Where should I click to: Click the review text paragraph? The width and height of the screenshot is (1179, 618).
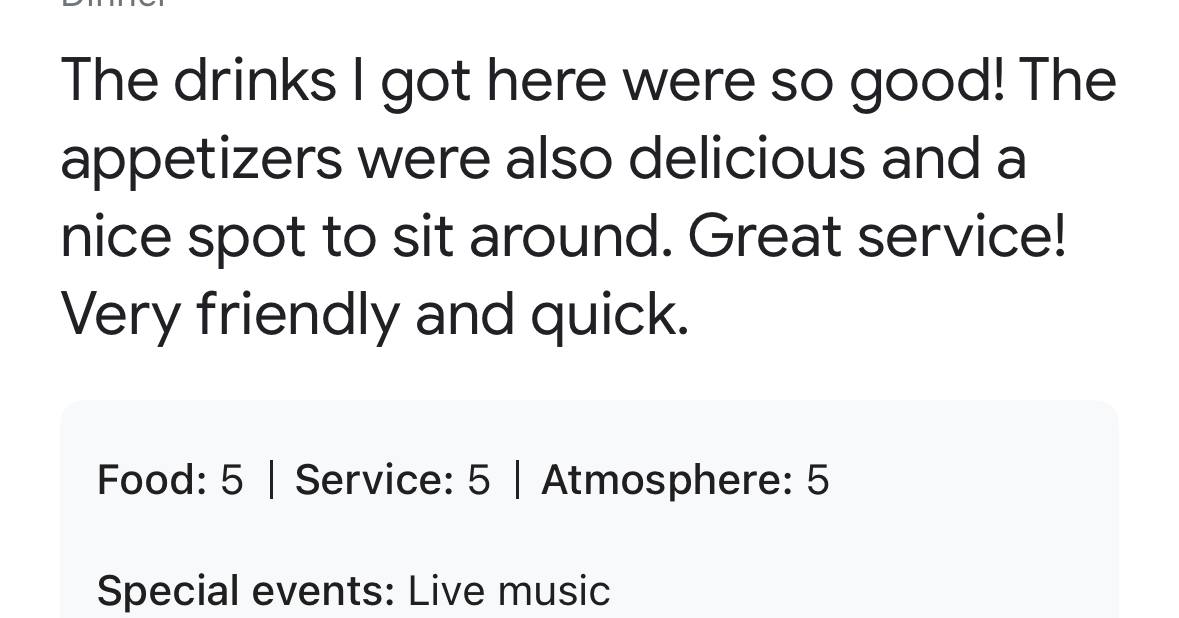[x=588, y=198]
